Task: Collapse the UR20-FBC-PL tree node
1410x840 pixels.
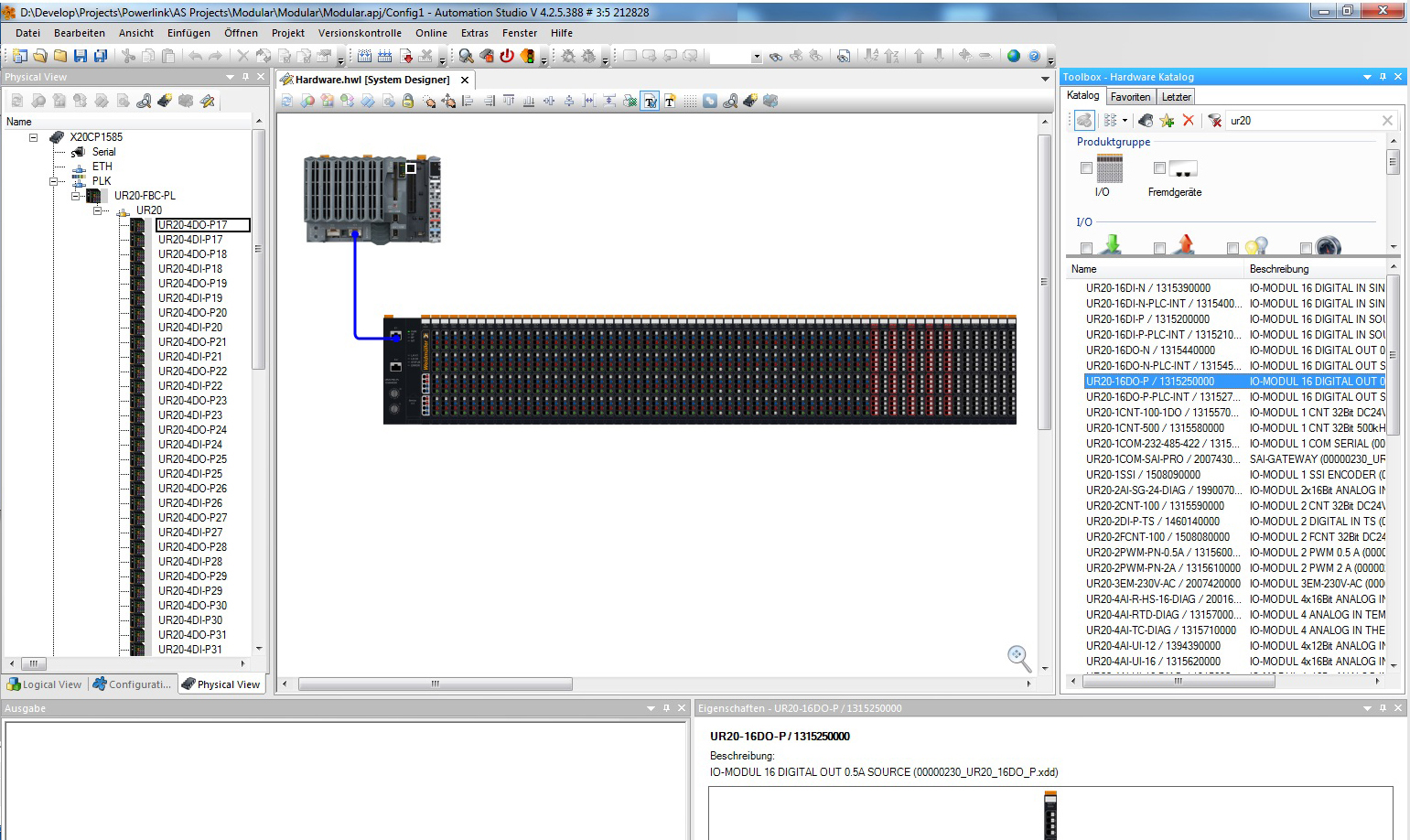Action: [x=76, y=196]
